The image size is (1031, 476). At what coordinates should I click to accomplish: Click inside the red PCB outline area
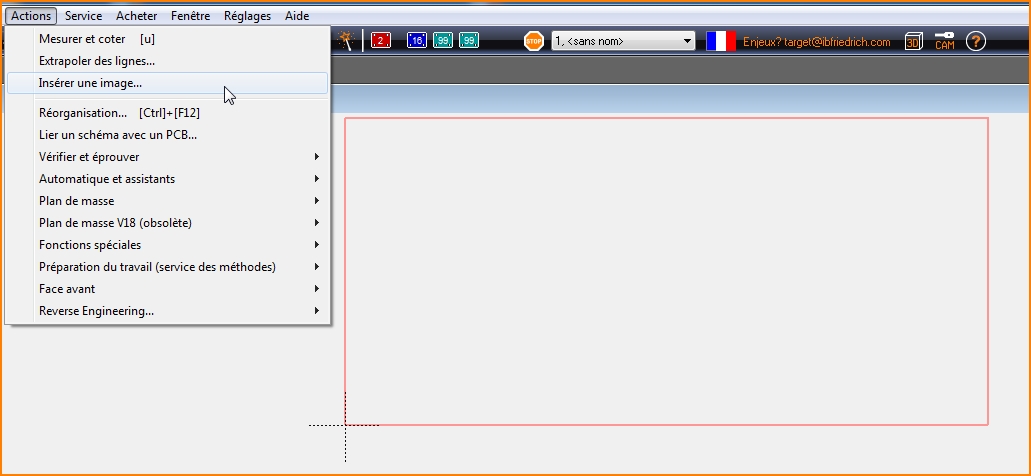(666, 270)
